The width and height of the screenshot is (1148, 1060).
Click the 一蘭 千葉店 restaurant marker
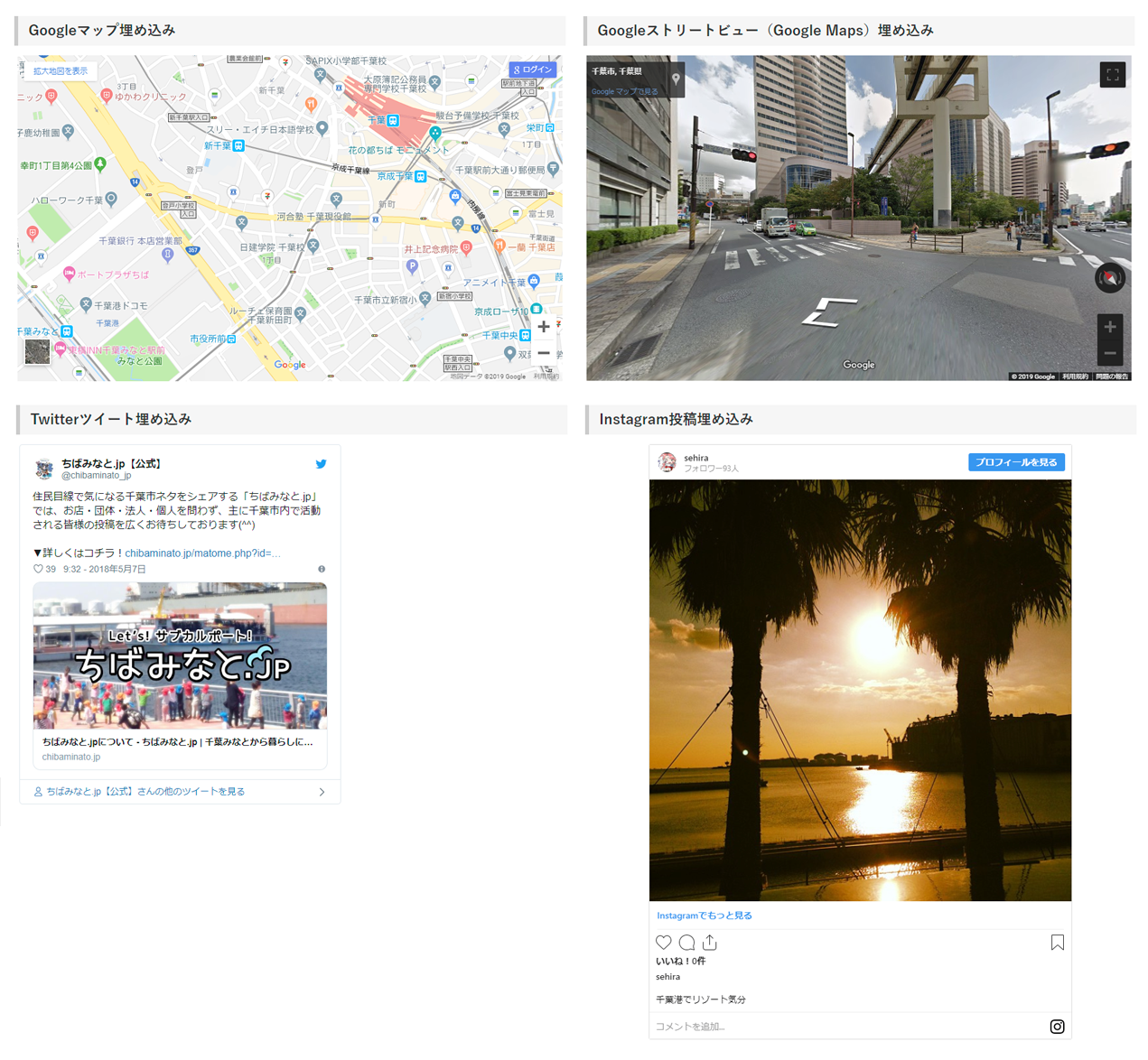click(x=499, y=246)
